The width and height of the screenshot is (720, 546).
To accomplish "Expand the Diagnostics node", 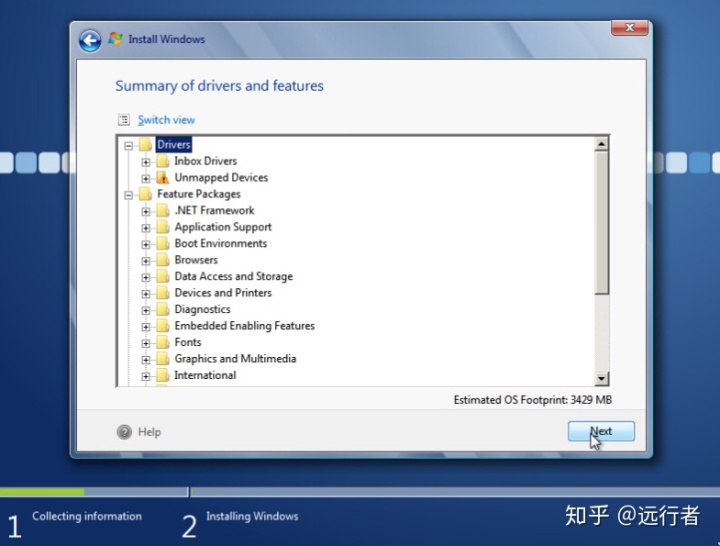I will click(146, 310).
